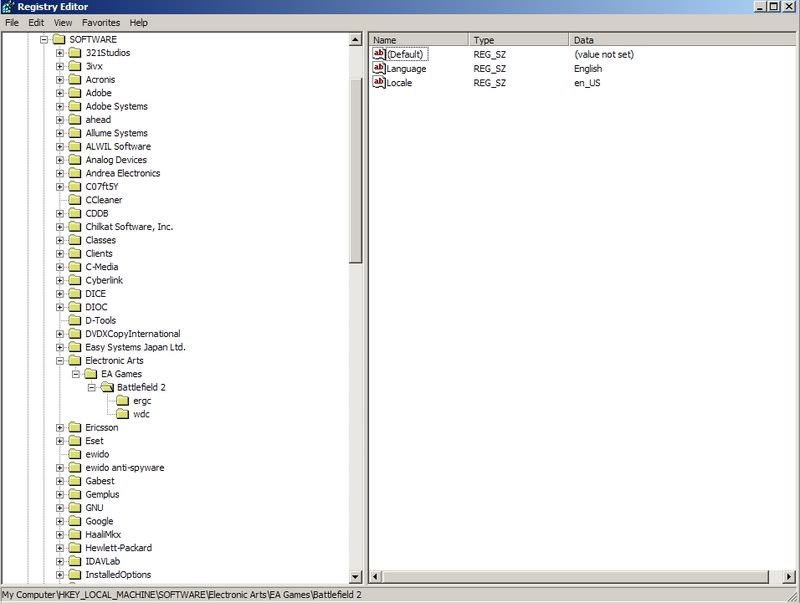Click the Locale string value icon

[379, 83]
